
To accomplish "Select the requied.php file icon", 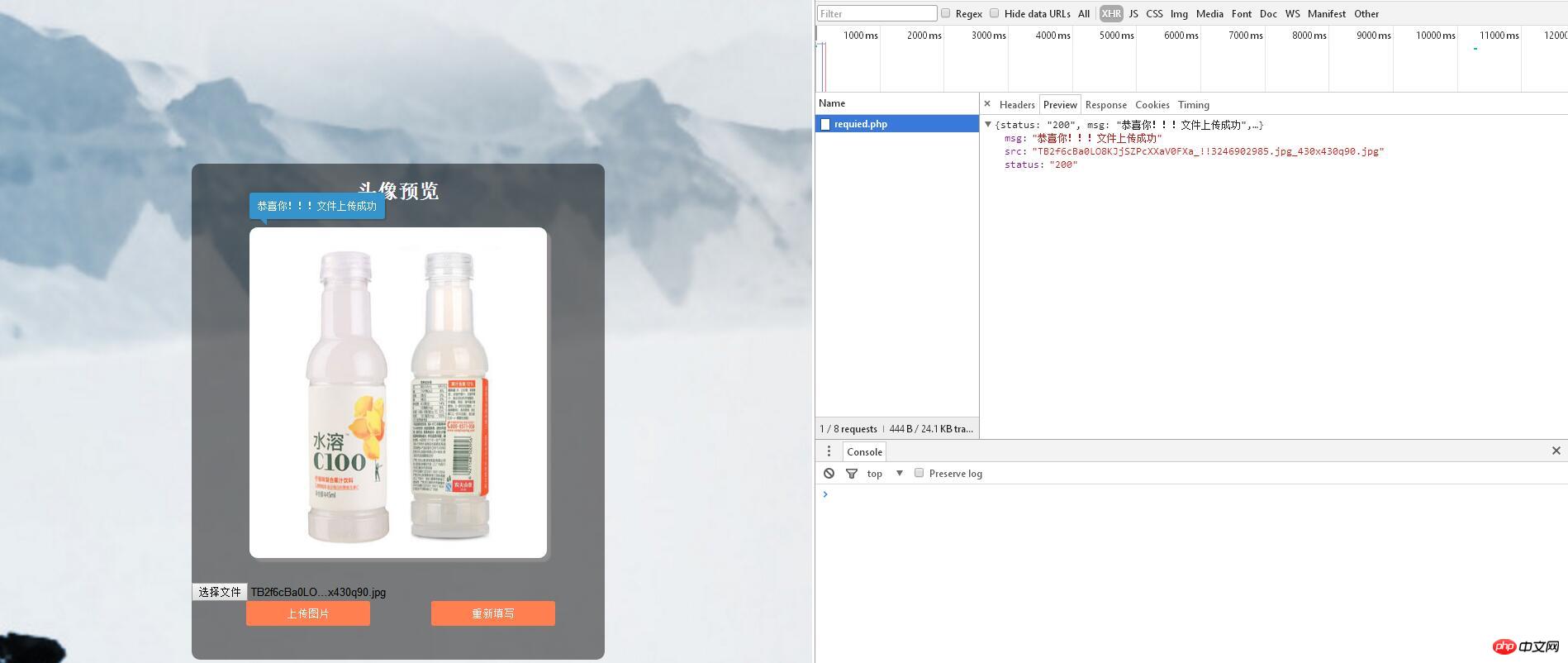I will point(824,124).
